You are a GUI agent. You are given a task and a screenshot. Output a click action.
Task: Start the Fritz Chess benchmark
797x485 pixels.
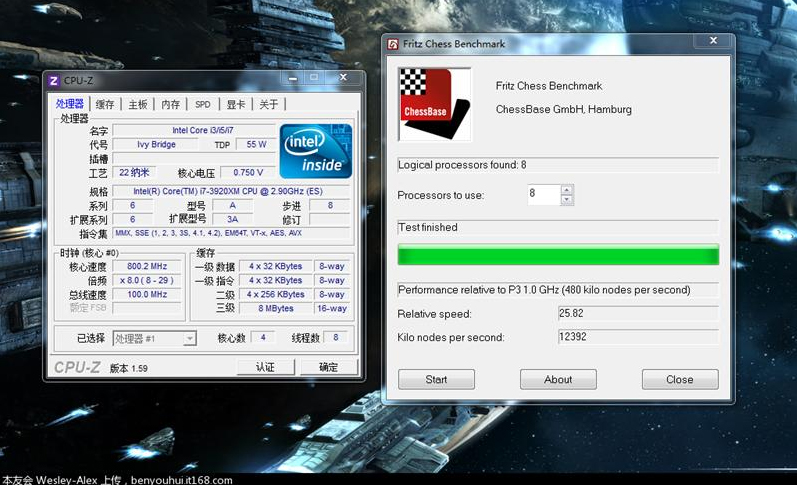pyautogui.click(x=436, y=379)
